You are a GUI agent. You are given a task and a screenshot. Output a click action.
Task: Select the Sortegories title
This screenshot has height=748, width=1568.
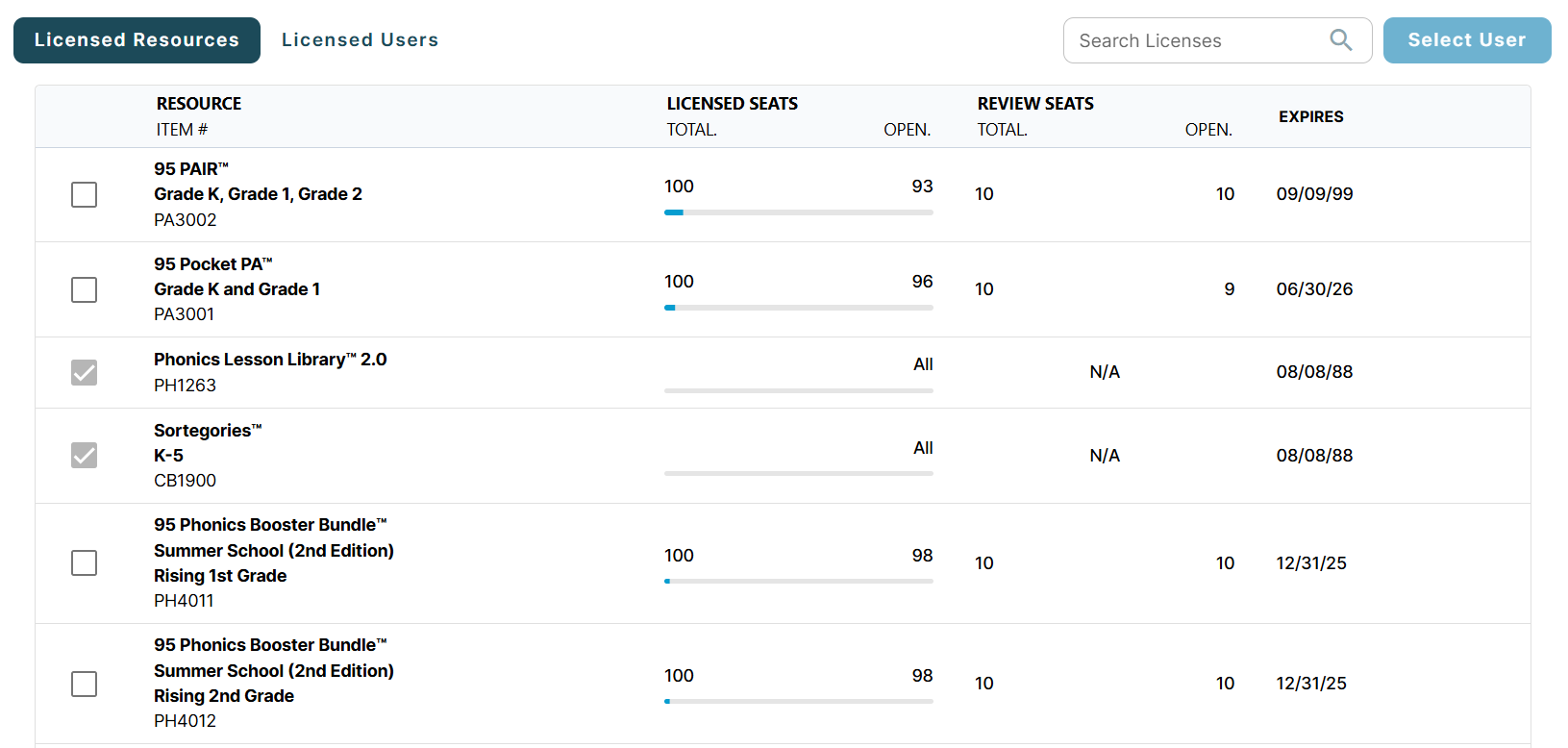point(208,431)
